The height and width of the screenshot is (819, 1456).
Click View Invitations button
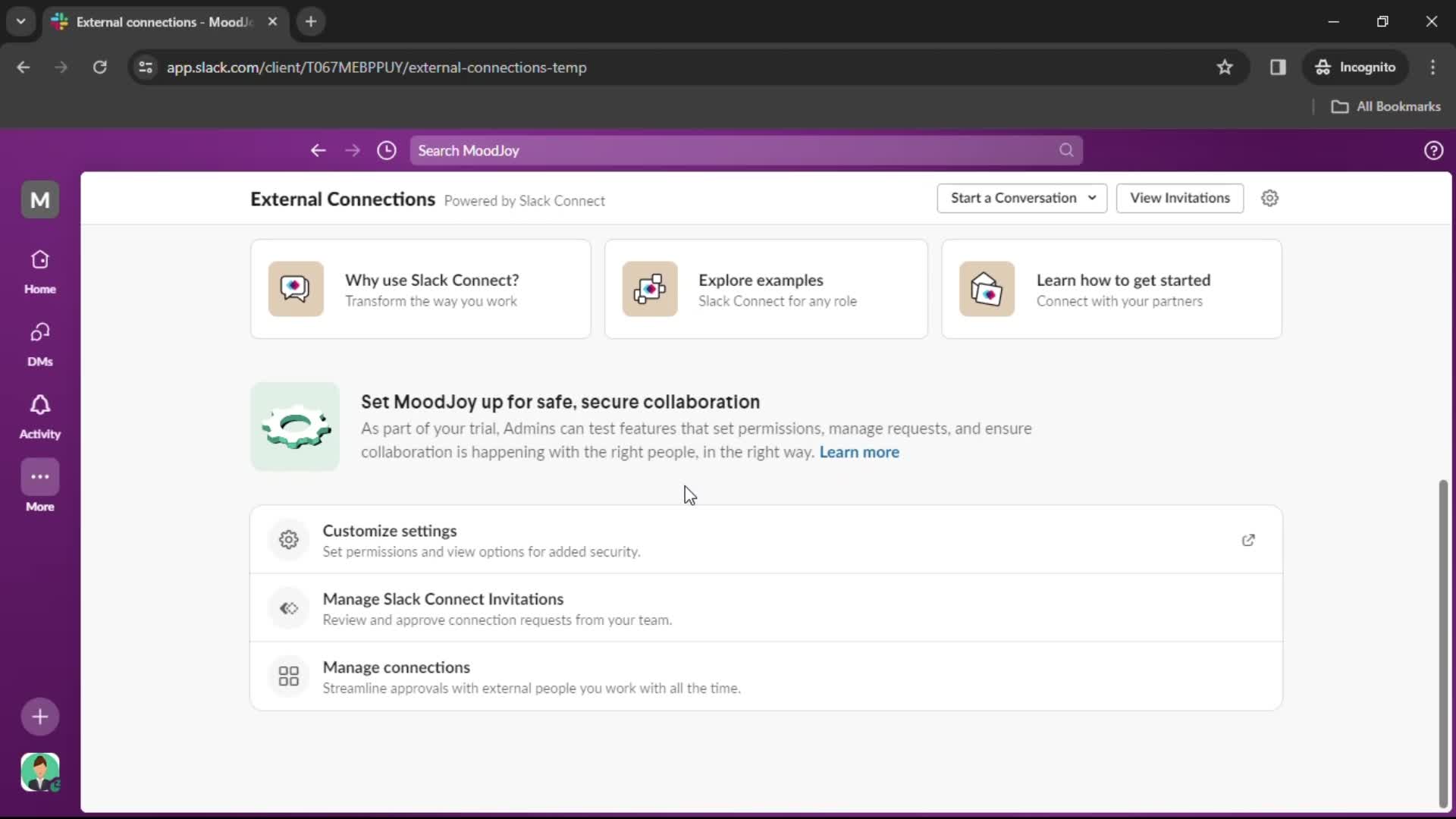point(1180,197)
